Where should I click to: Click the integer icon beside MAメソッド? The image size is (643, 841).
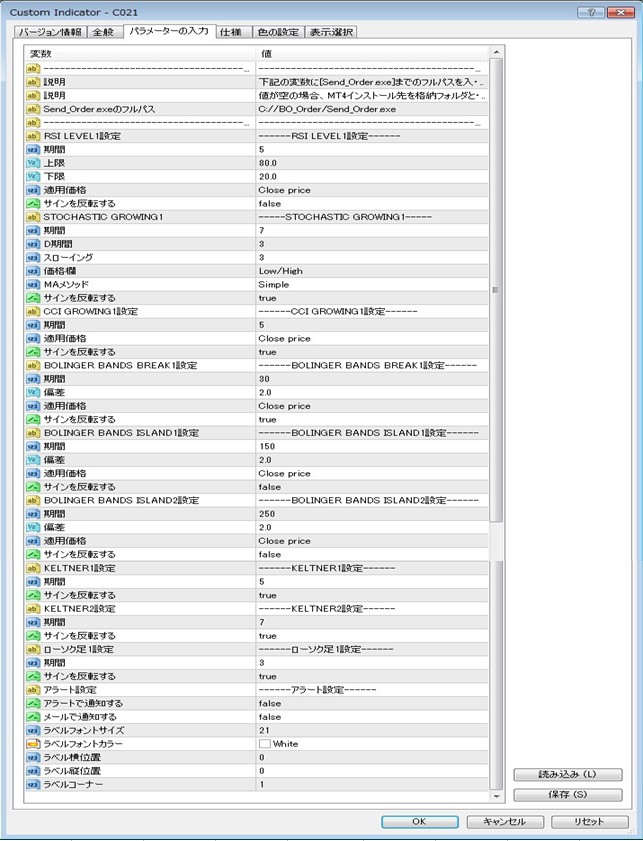coord(33,284)
